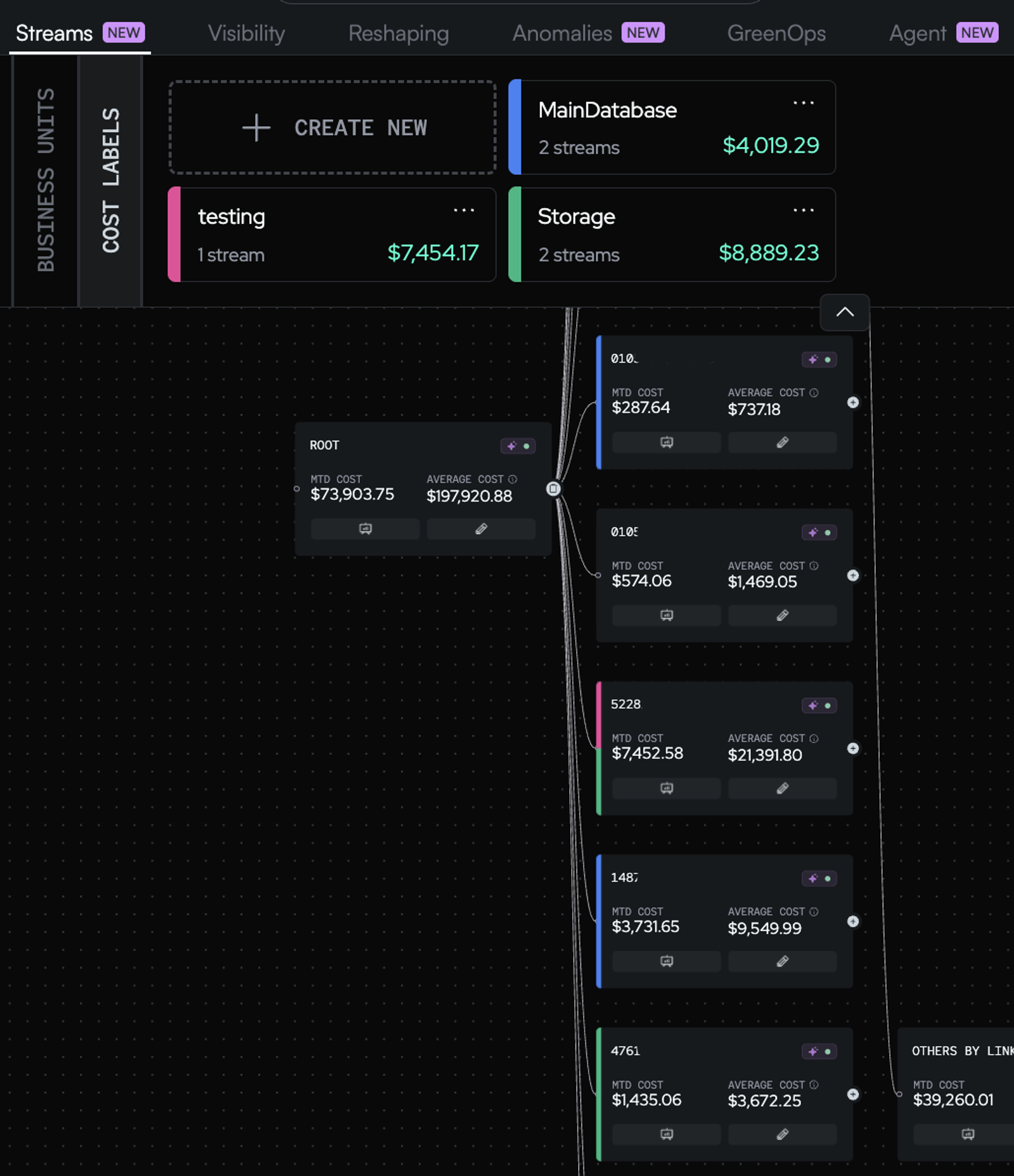This screenshot has height=1176, width=1014.
Task: Click info icon next to $9,549.99 average cost
Action: point(814,912)
